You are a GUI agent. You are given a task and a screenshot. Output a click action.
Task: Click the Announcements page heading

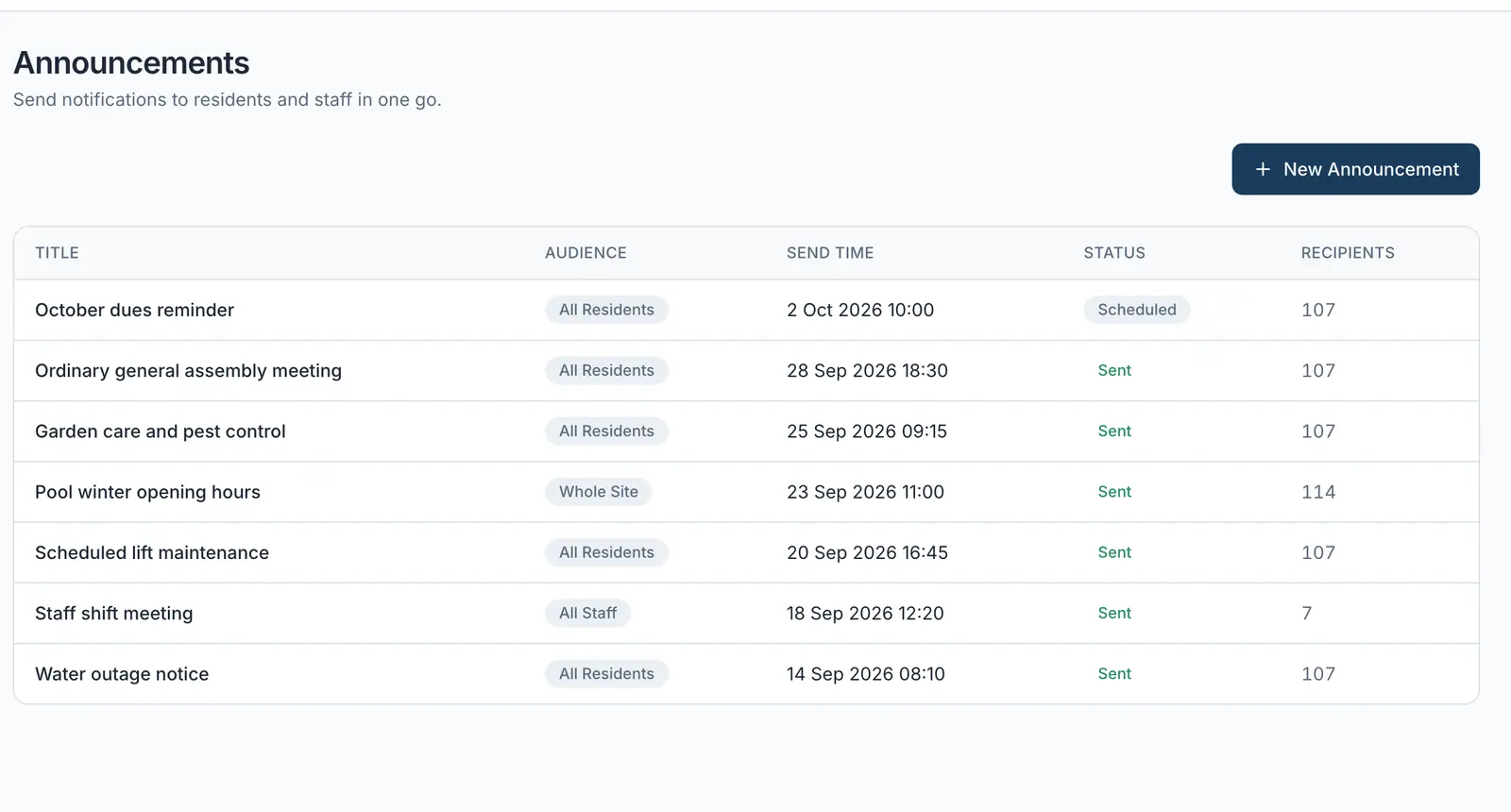(x=131, y=63)
